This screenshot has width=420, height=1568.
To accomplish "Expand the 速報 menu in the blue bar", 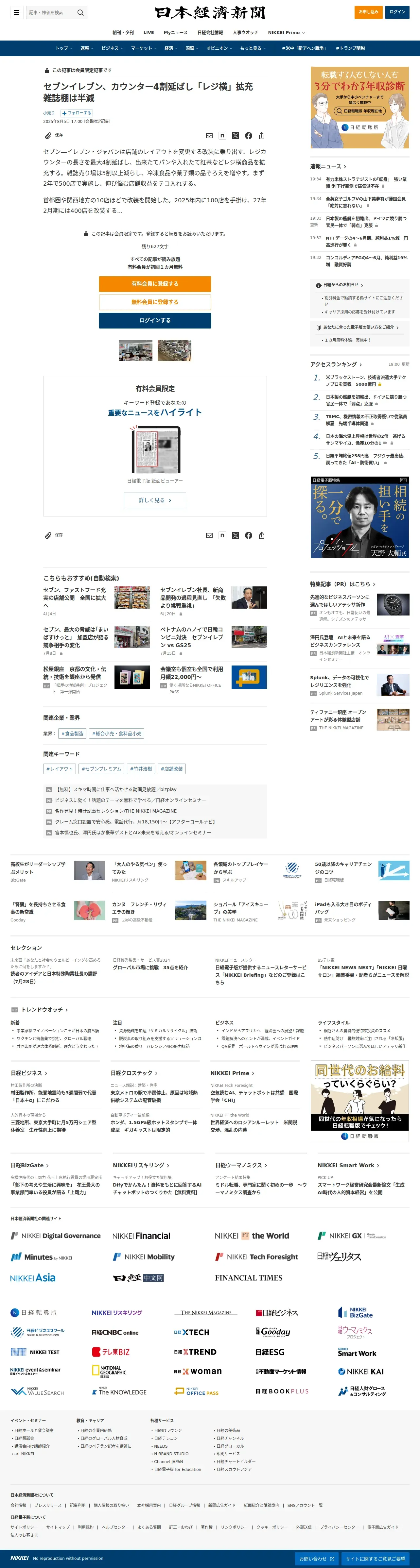I will (86, 48).
